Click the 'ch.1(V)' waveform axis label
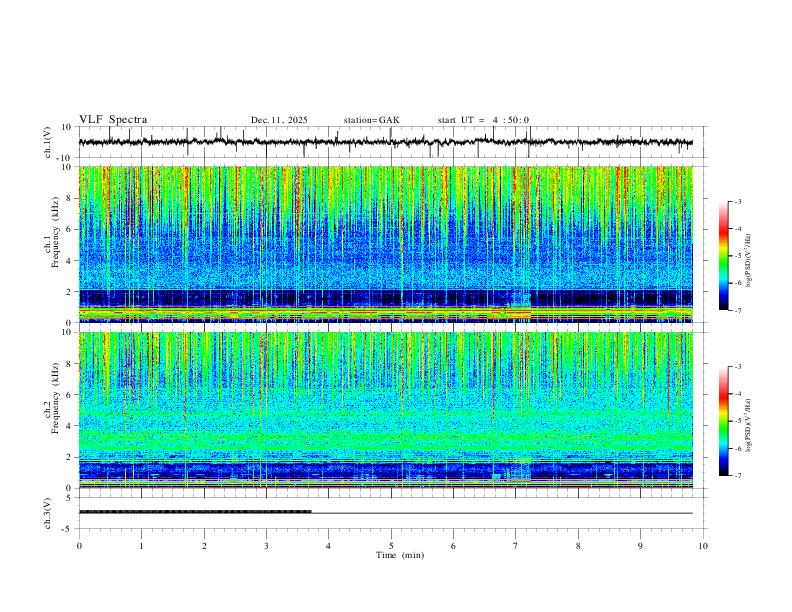Screen dimensions: 792x612 (48, 142)
